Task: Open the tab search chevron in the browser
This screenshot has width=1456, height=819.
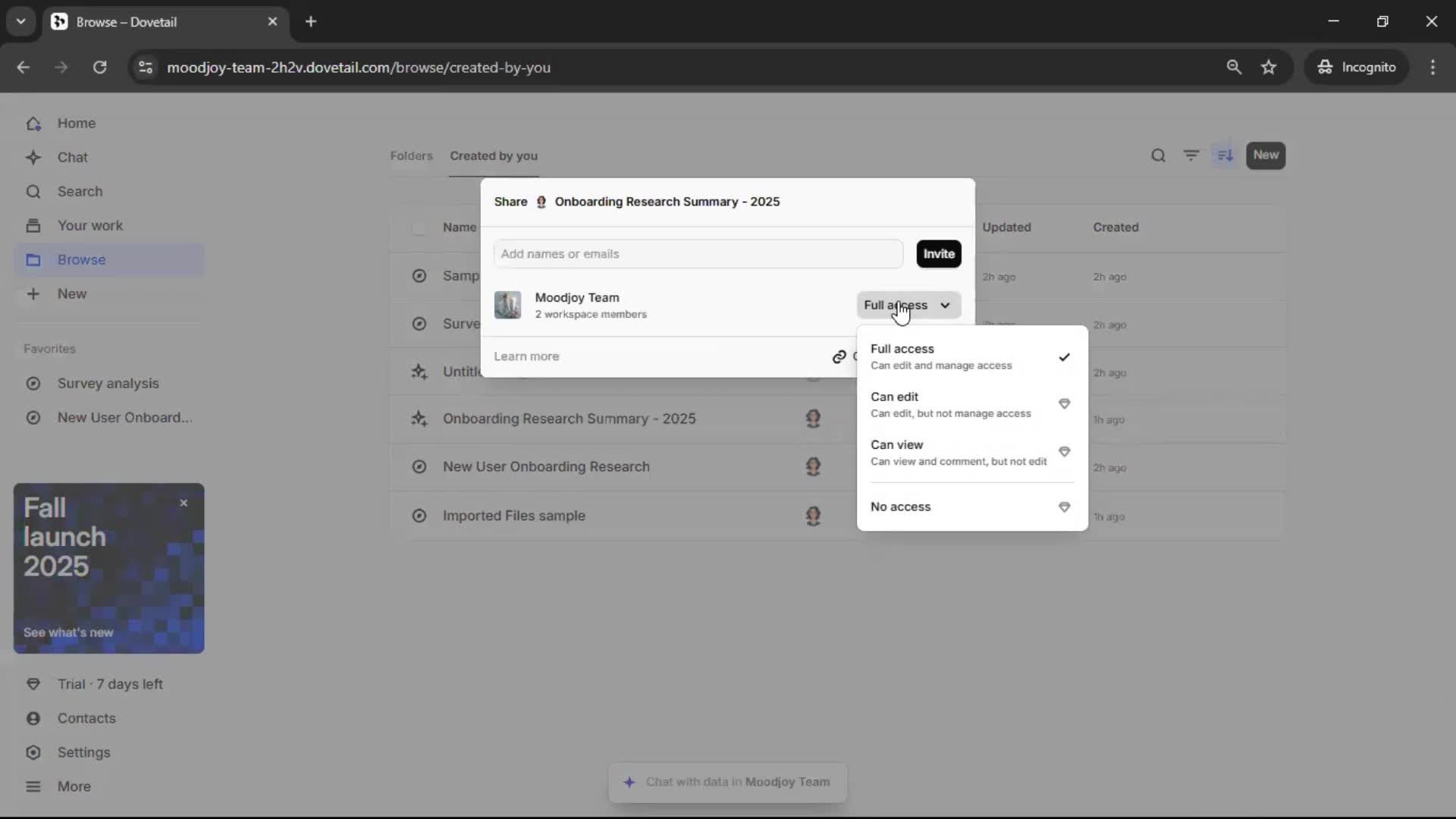Action: click(x=21, y=21)
